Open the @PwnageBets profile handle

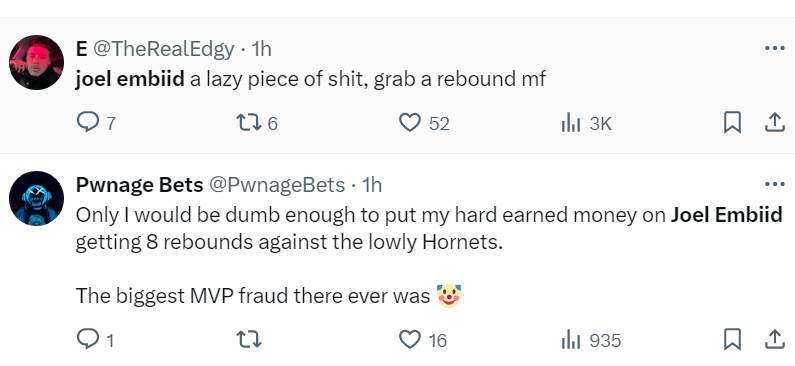pos(277,186)
